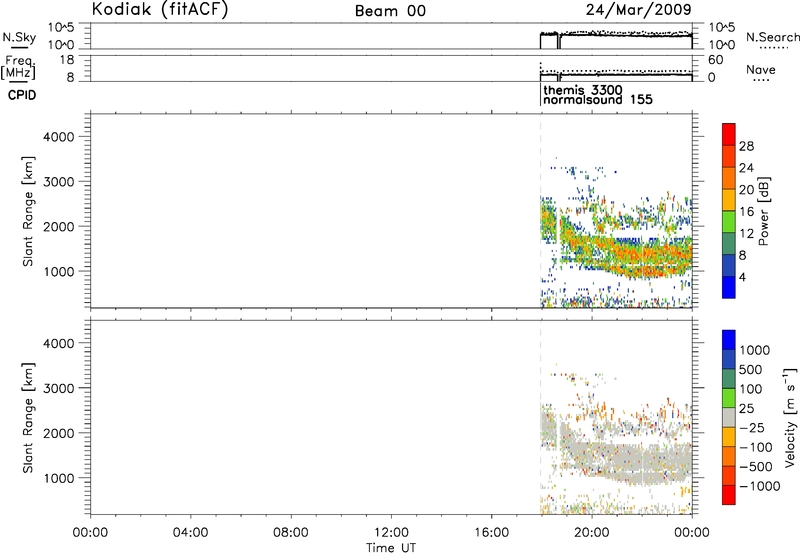This screenshot has height=554, width=800.
Task: Click the 'themis 3300' CPID text
Action: click(x=583, y=90)
